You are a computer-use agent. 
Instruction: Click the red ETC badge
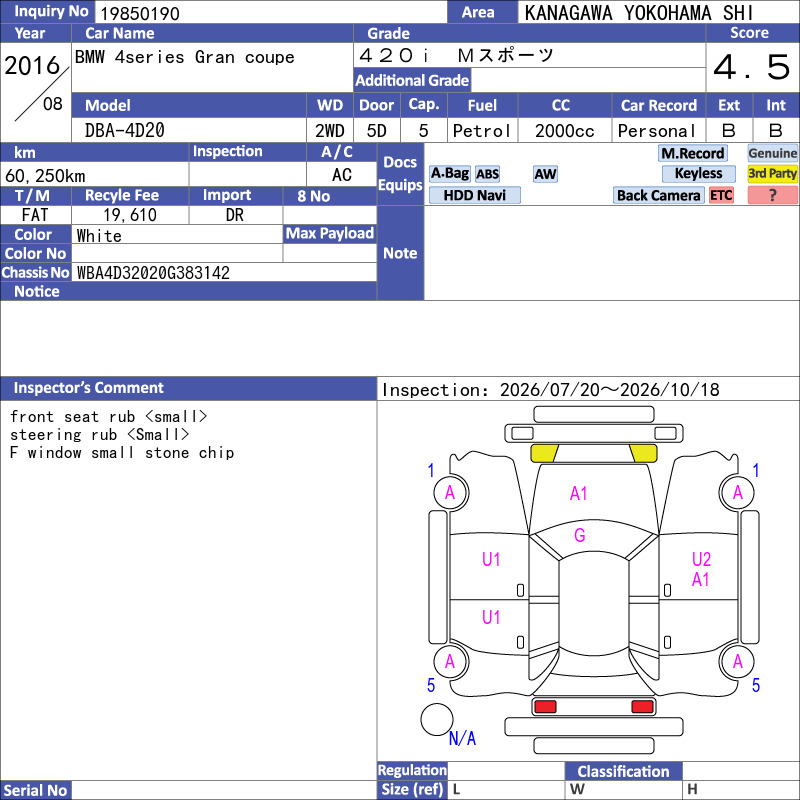point(721,195)
